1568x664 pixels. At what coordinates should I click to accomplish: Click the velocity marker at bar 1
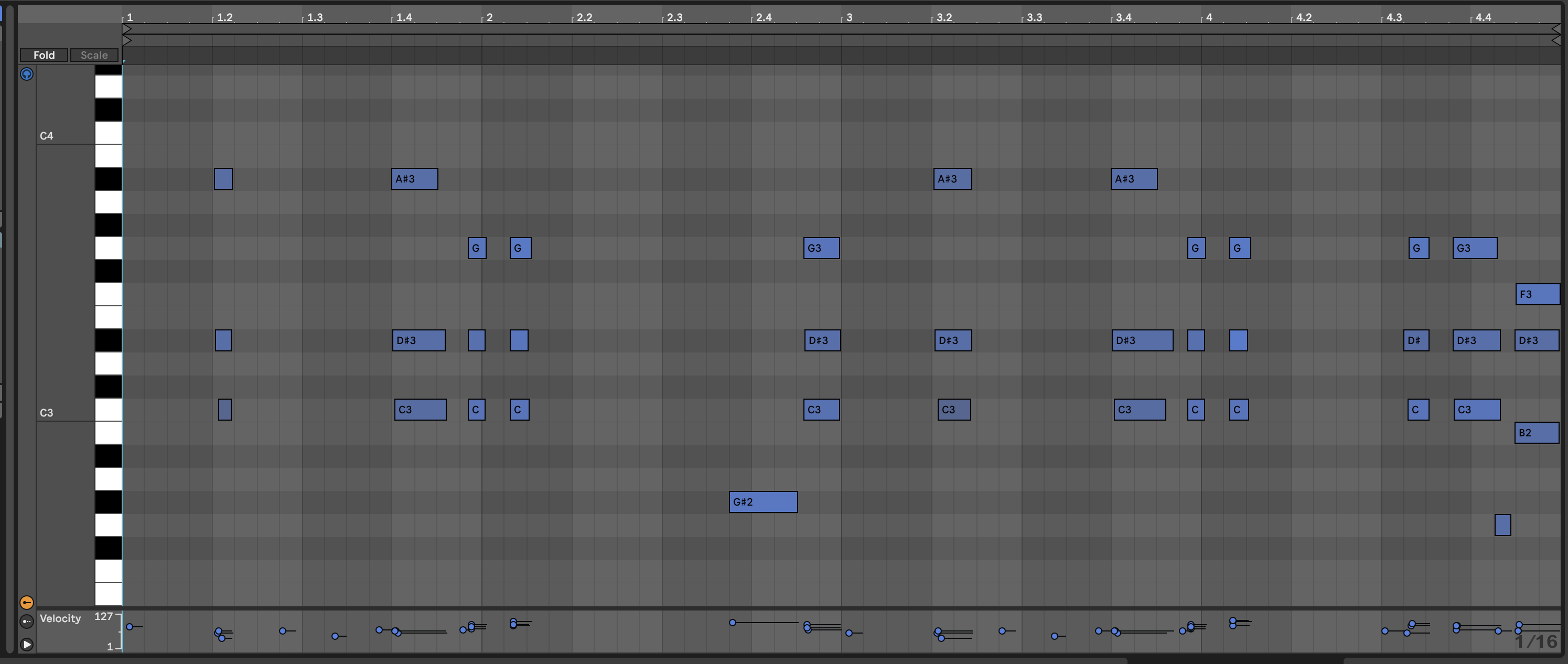coord(130,626)
